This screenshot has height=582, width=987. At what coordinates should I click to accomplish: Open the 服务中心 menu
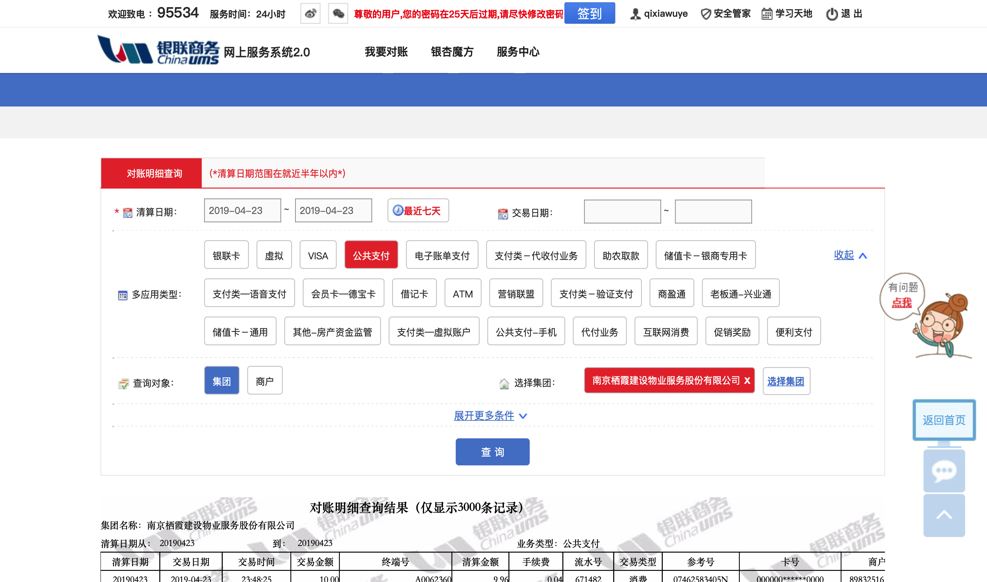pos(518,52)
